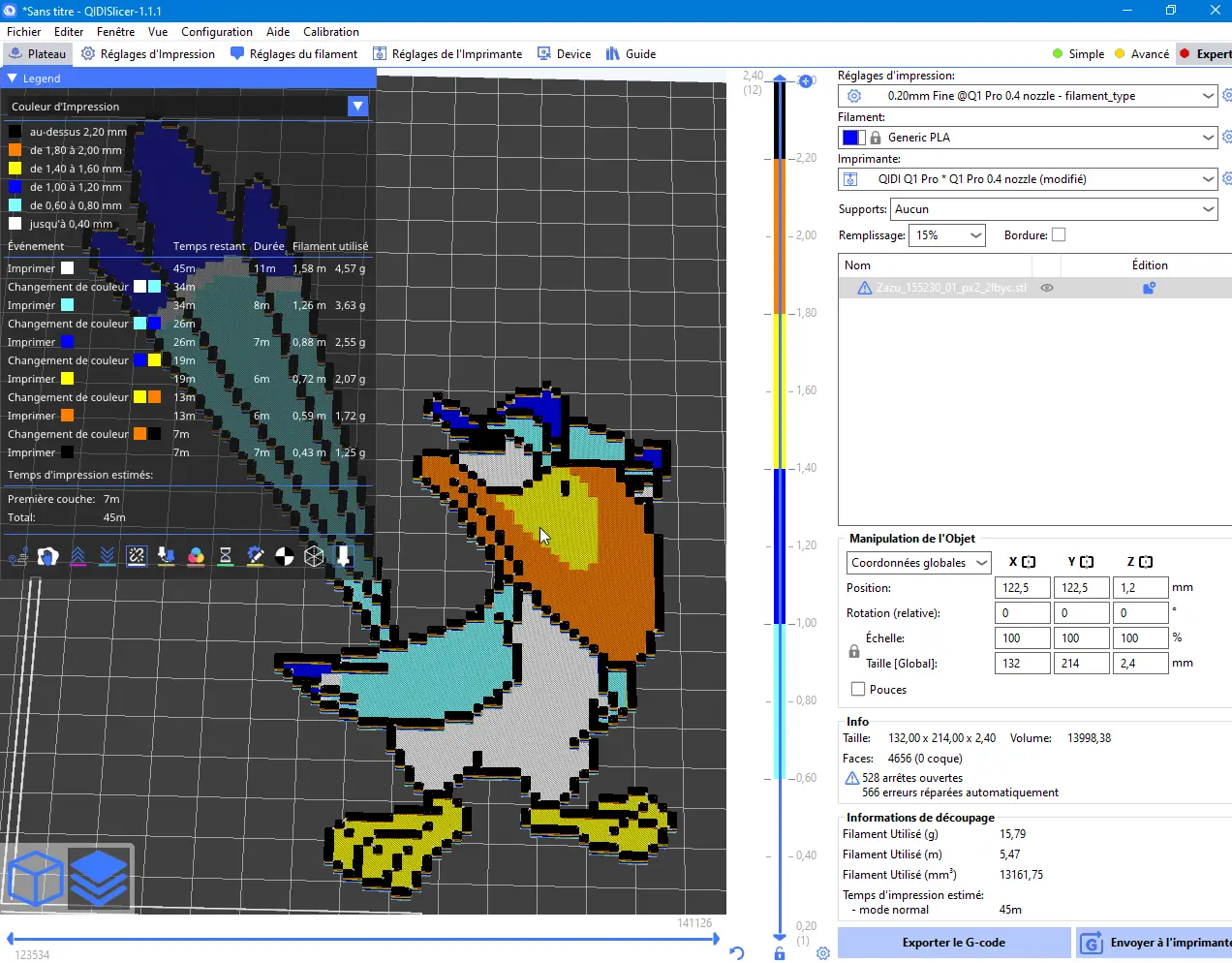This screenshot has height=963, width=1232.
Task: Open the Aide menu
Action: pos(278,32)
